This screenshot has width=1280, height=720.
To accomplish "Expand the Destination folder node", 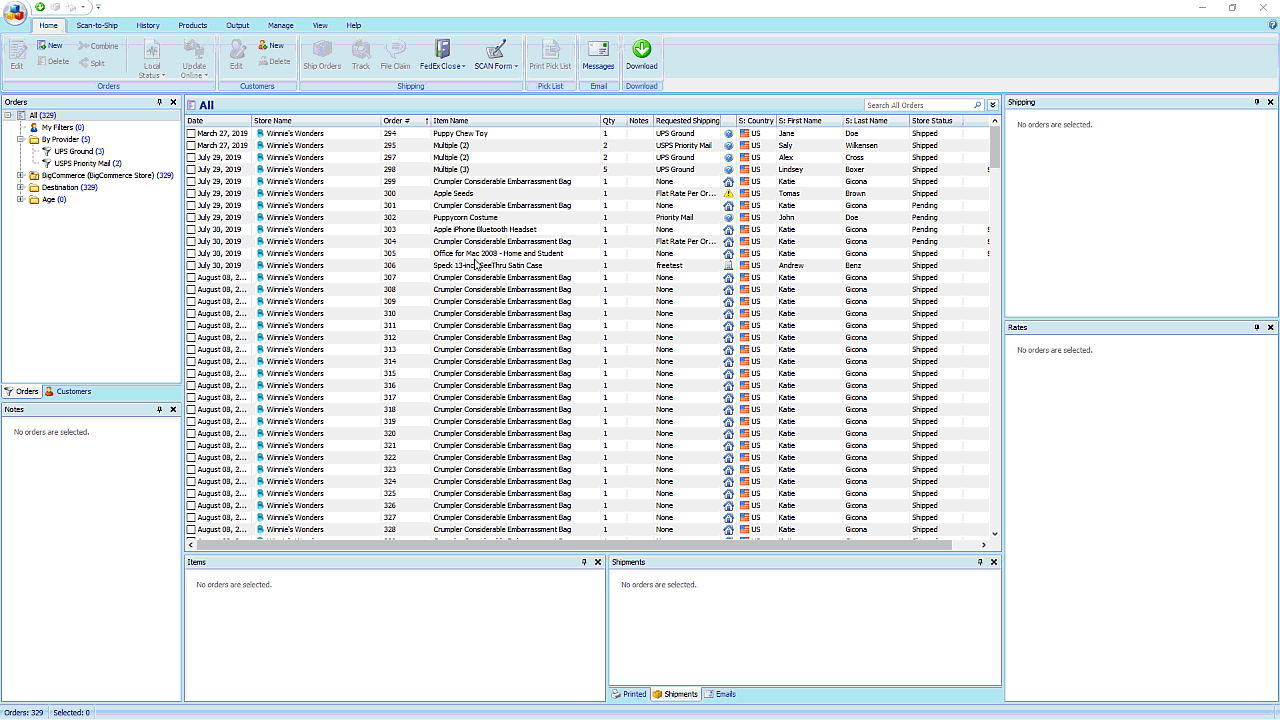I will click(x=20, y=187).
